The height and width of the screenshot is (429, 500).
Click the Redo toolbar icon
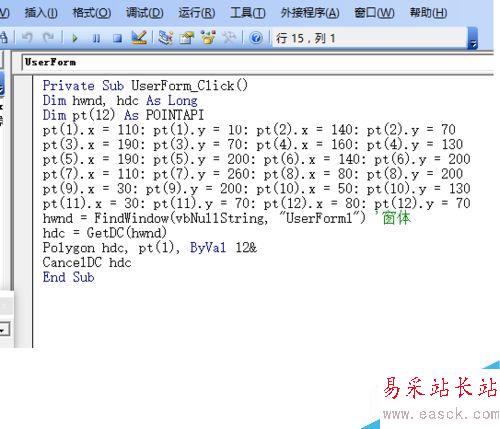[x=48, y=38]
